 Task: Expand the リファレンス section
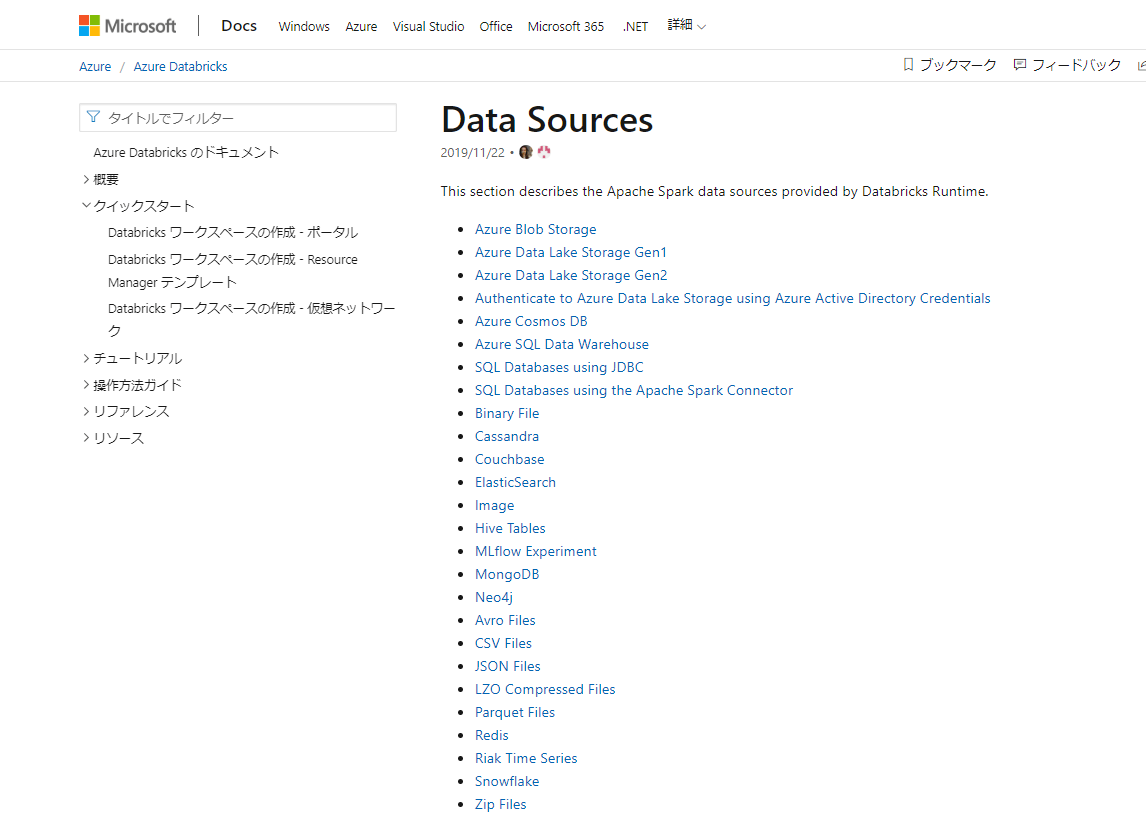[x=87, y=411]
